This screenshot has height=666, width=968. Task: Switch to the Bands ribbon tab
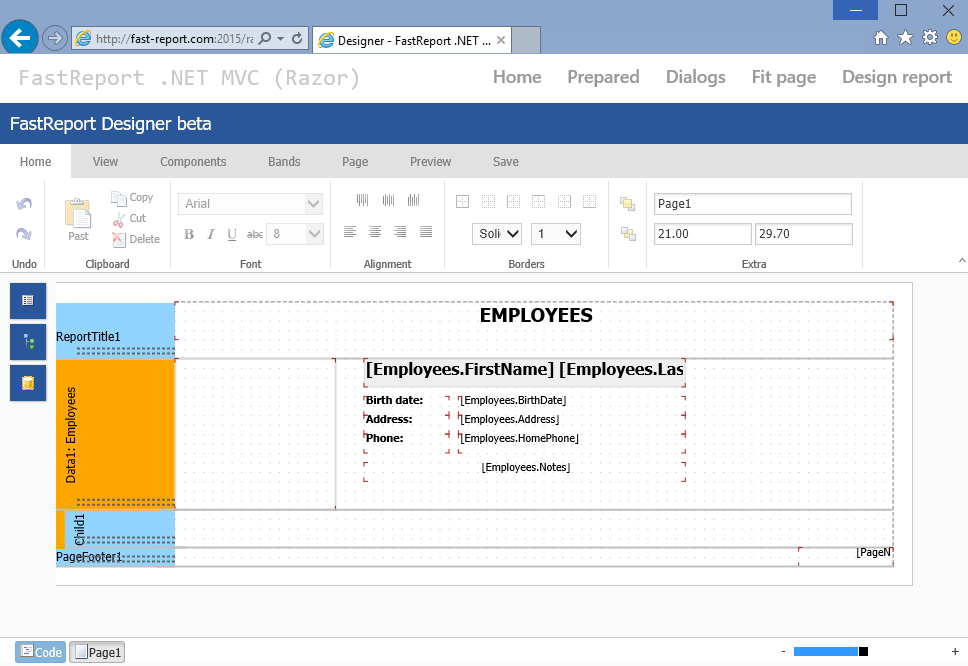coord(284,162)
